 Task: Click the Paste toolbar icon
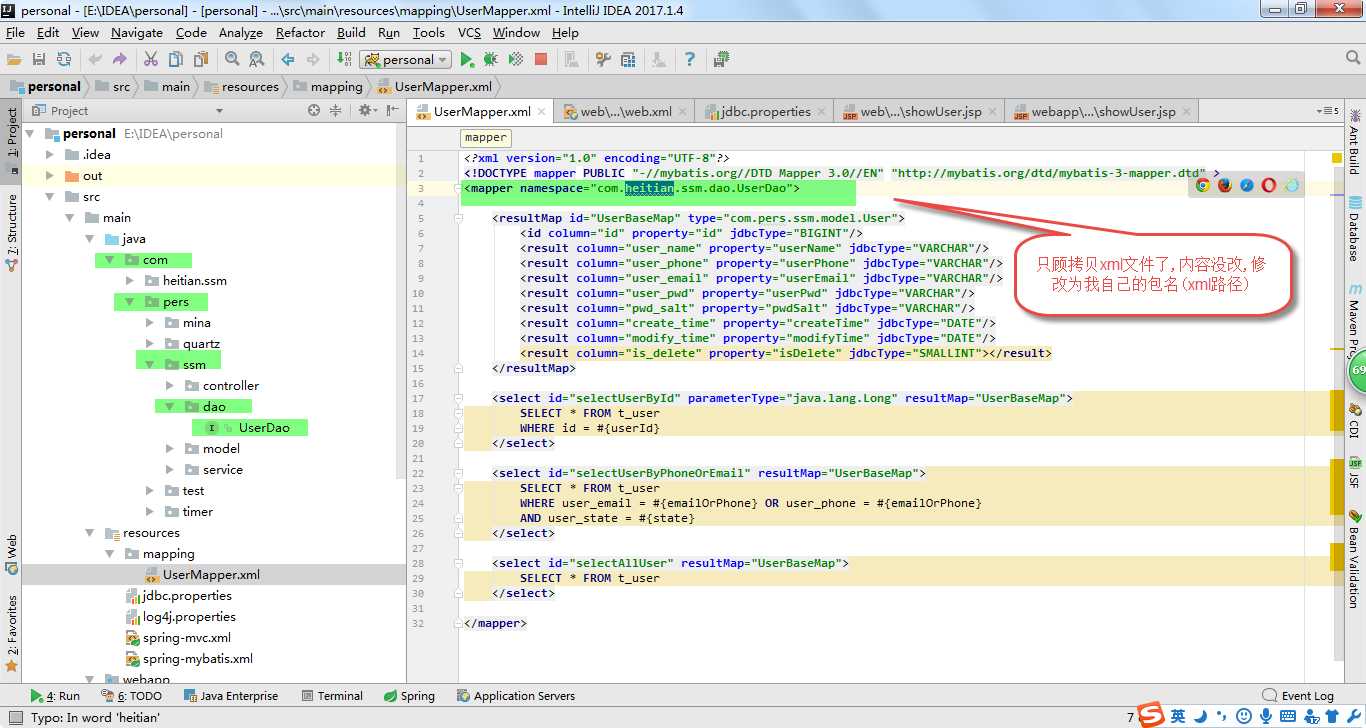click(x=200, y=60)
